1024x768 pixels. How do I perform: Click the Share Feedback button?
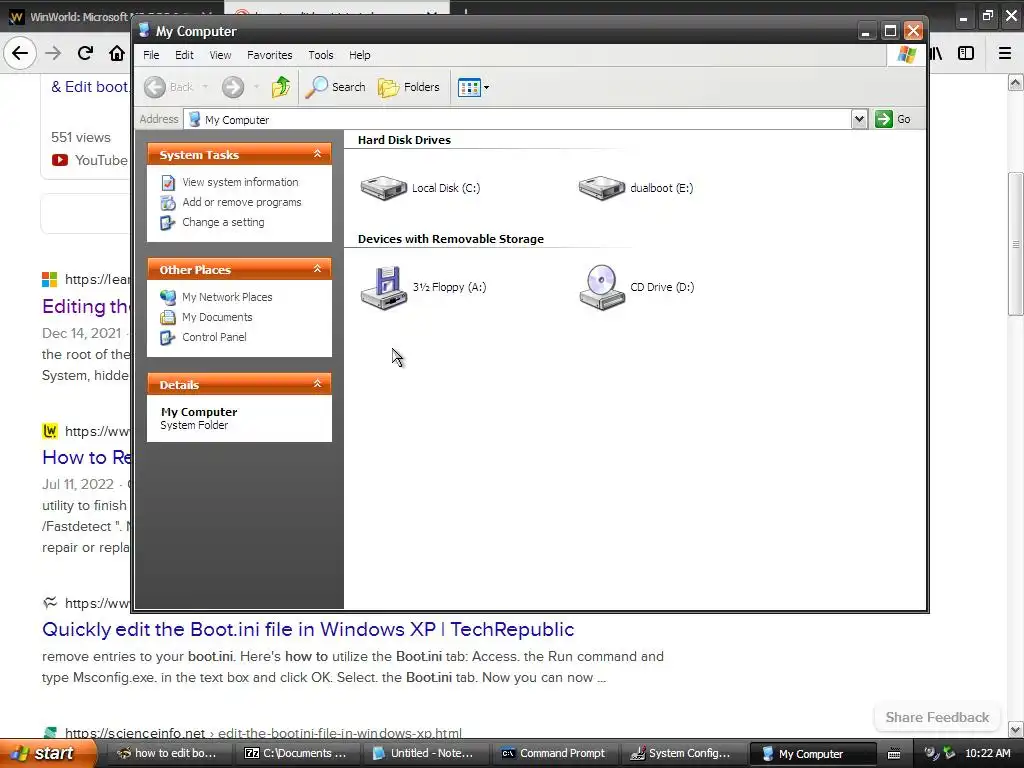click(x=937, y=717)
